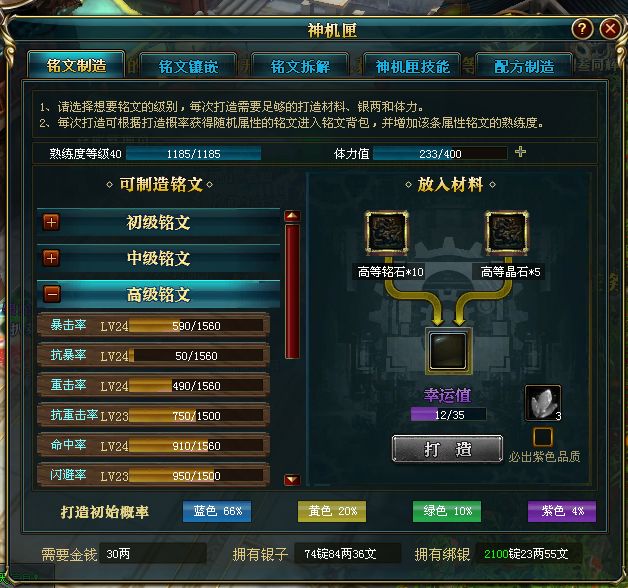Click scrollbar down arrow in inscription list
The width and height of the screenshot is (628, 588).
[292, 479]
